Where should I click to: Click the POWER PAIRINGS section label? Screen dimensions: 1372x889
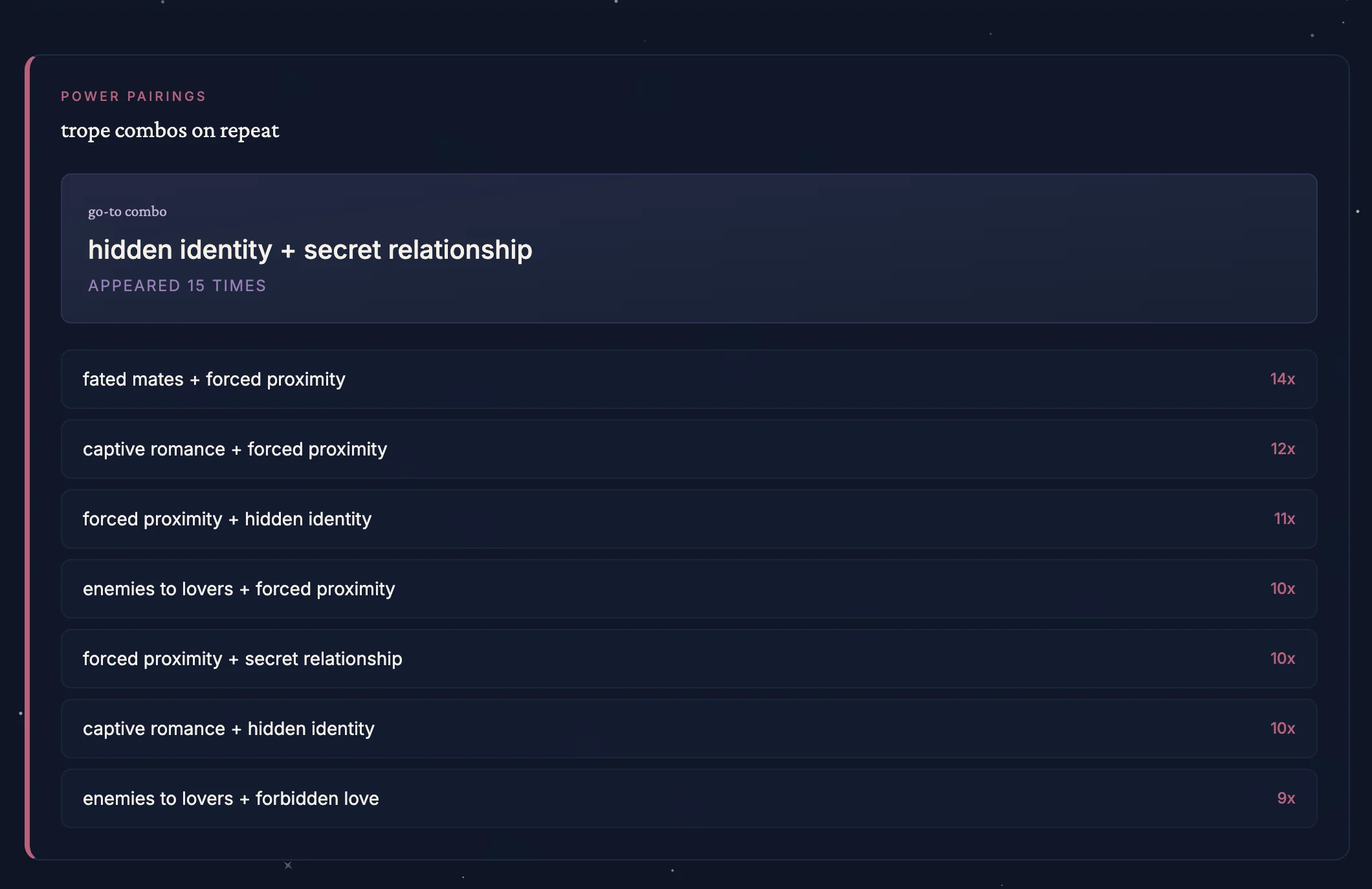(133, 96)
